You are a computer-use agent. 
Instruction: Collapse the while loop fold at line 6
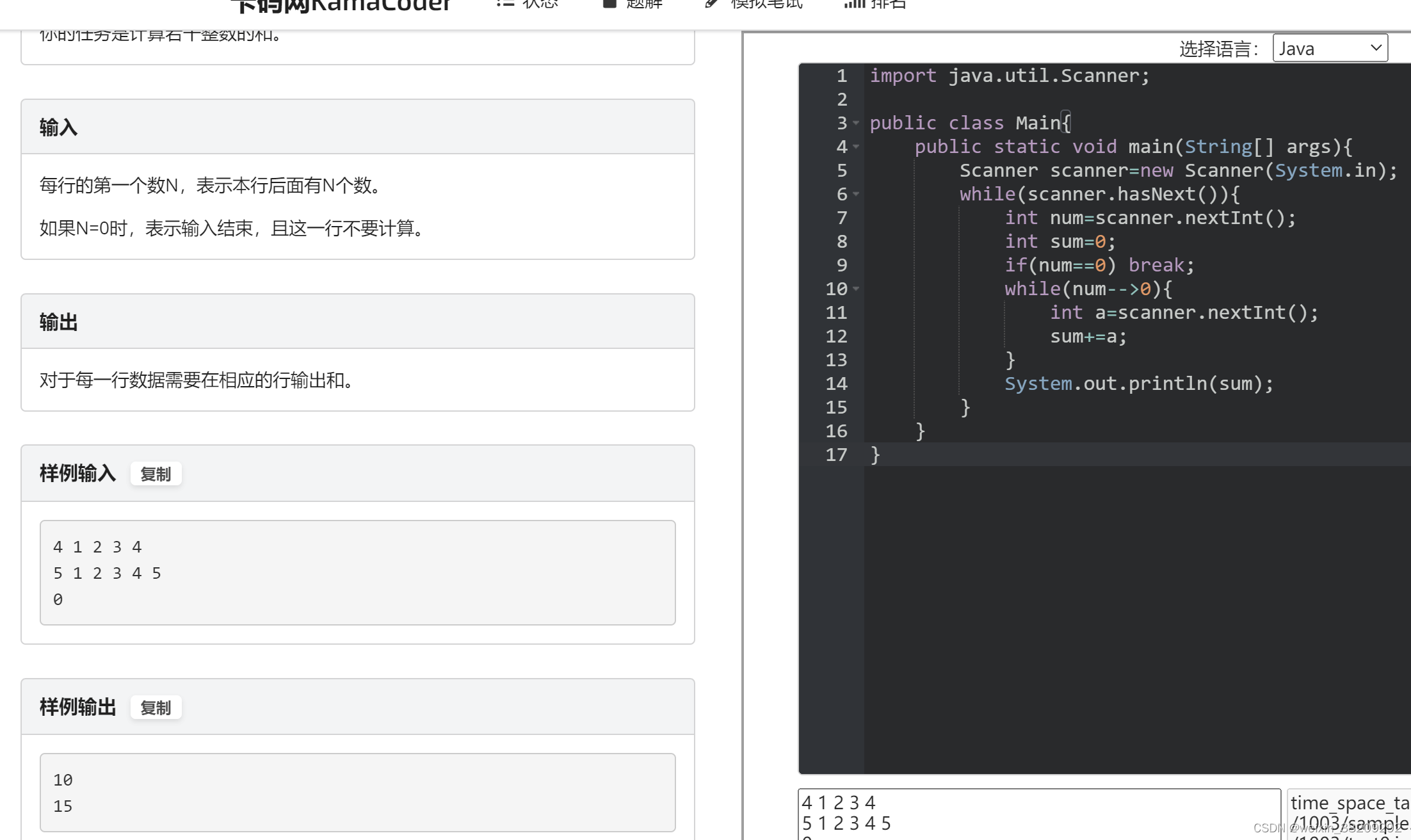856,194
